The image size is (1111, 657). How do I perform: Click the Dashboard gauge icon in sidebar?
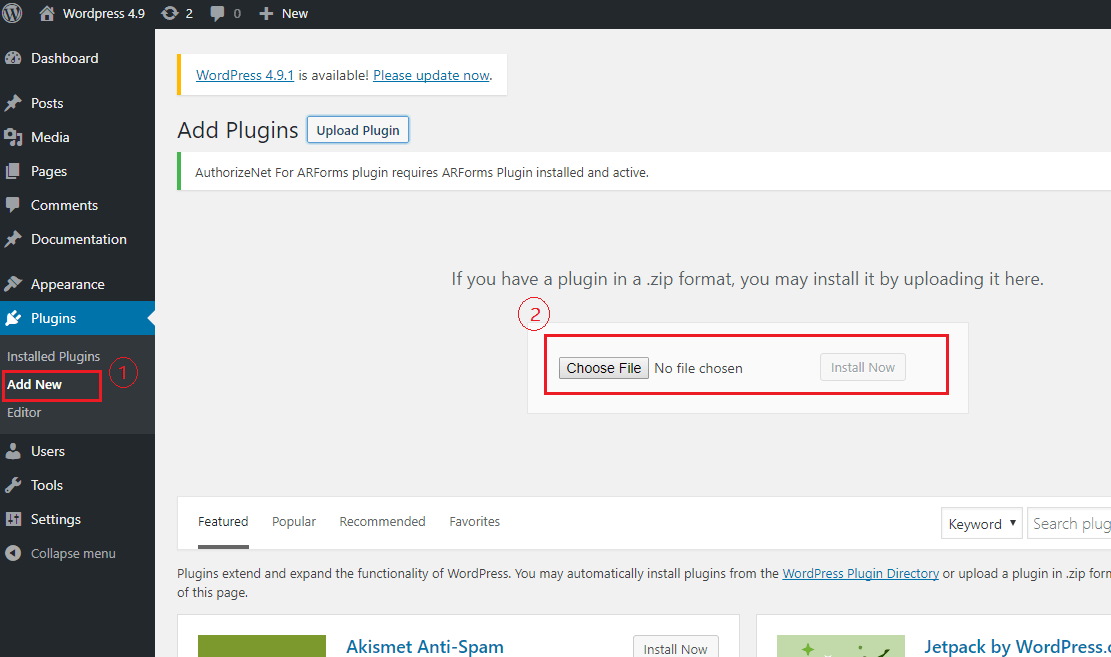(13, 58)
